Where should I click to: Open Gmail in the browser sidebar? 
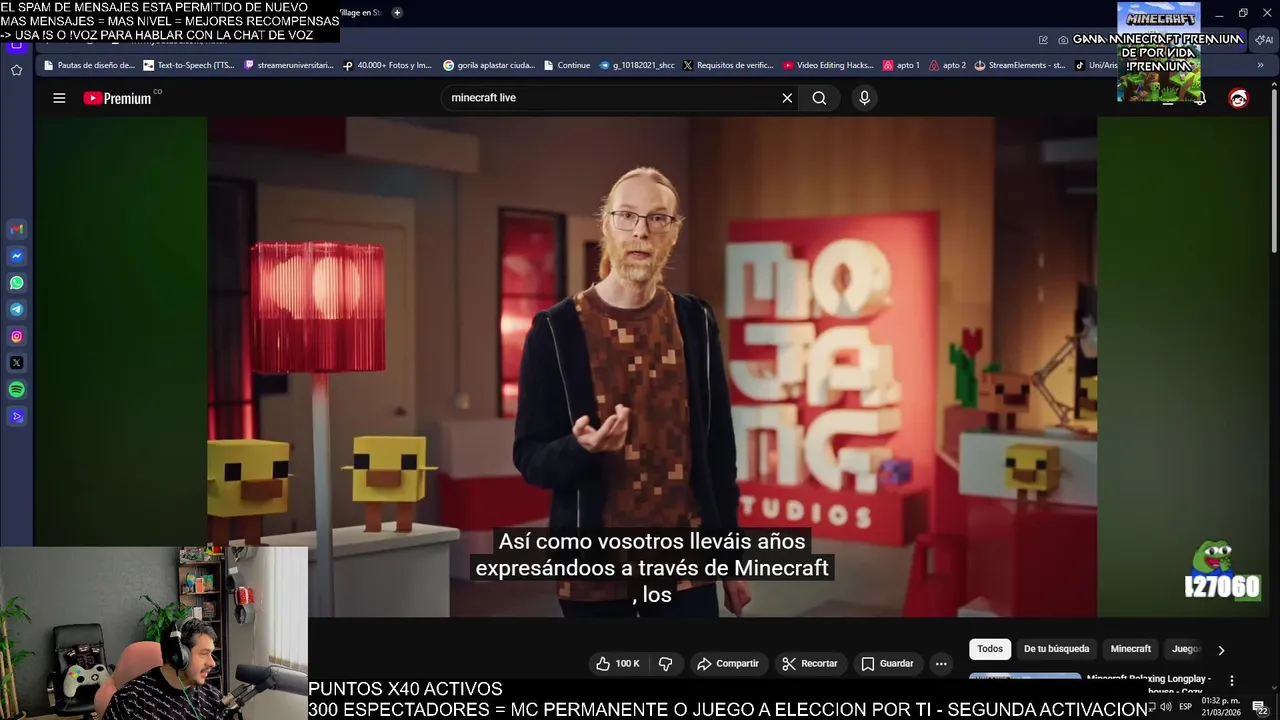[x=17, y=229]
